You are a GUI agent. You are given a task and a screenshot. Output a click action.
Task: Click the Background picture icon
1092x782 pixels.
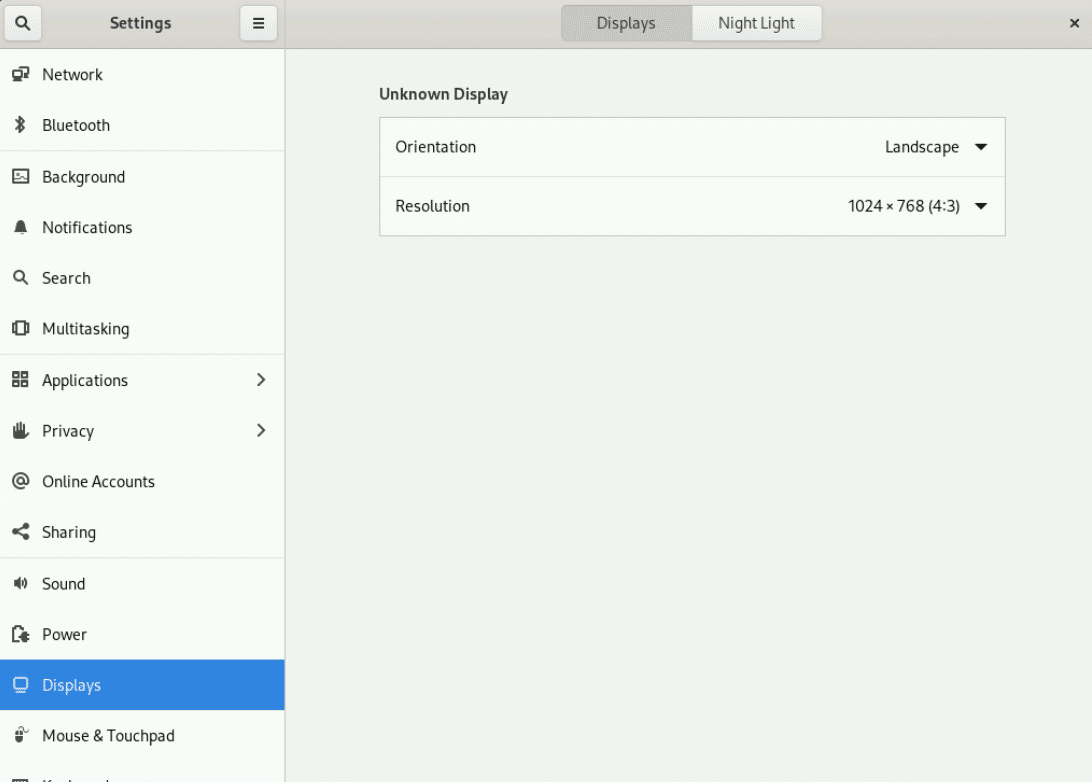pyautogui.click(x=21, y=176)
